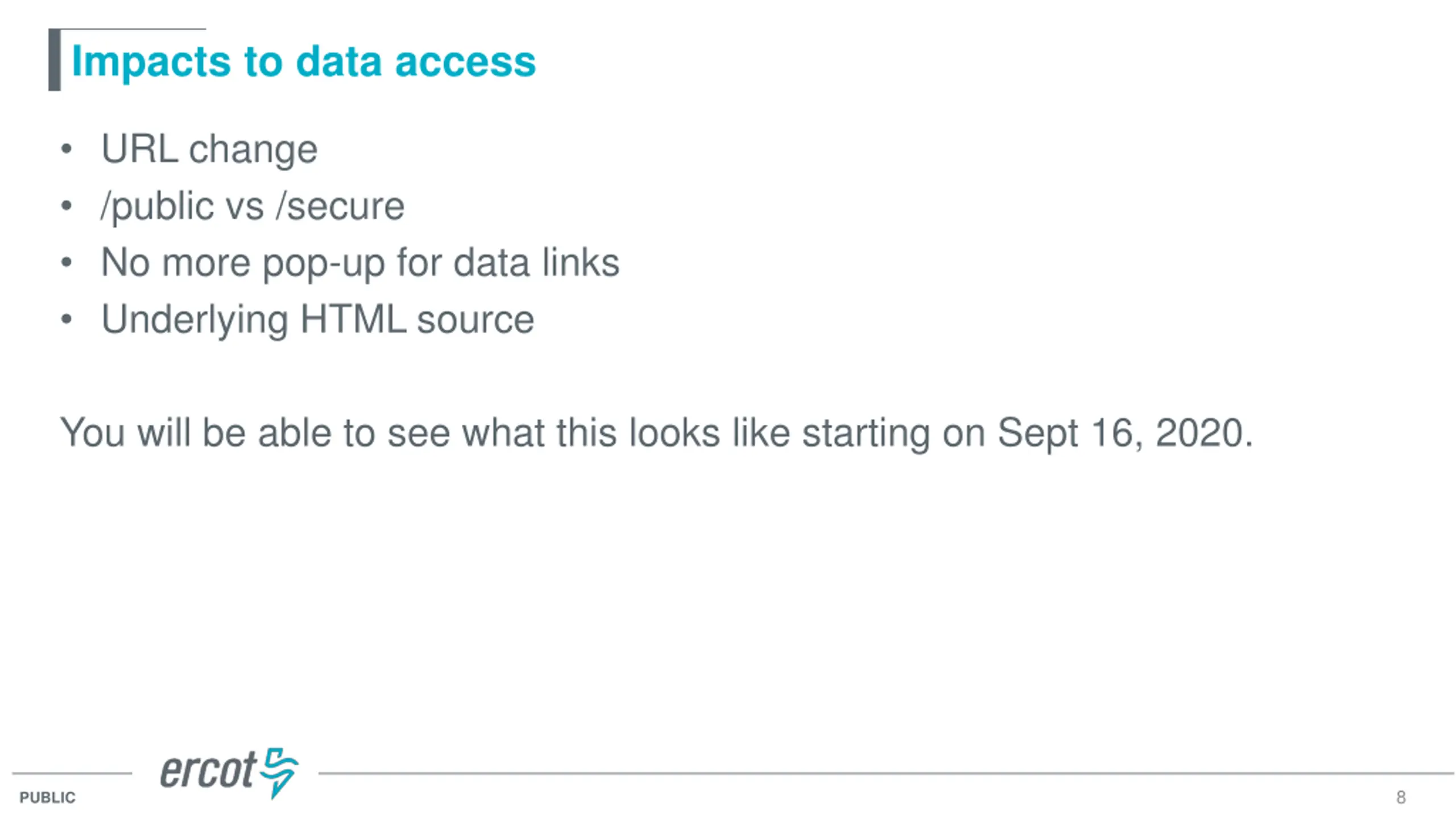Select the No more pop-up for data links line

pos(359,263)
